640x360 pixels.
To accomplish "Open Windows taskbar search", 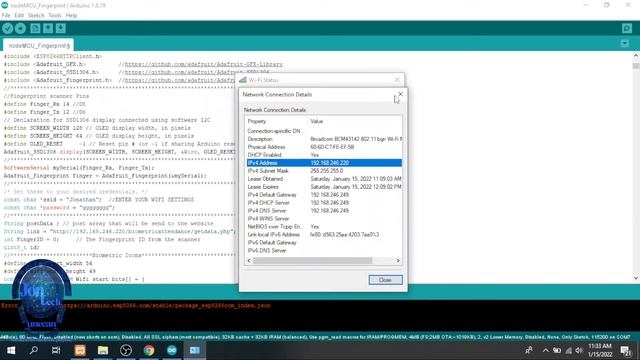I will (x=34, y=350).
